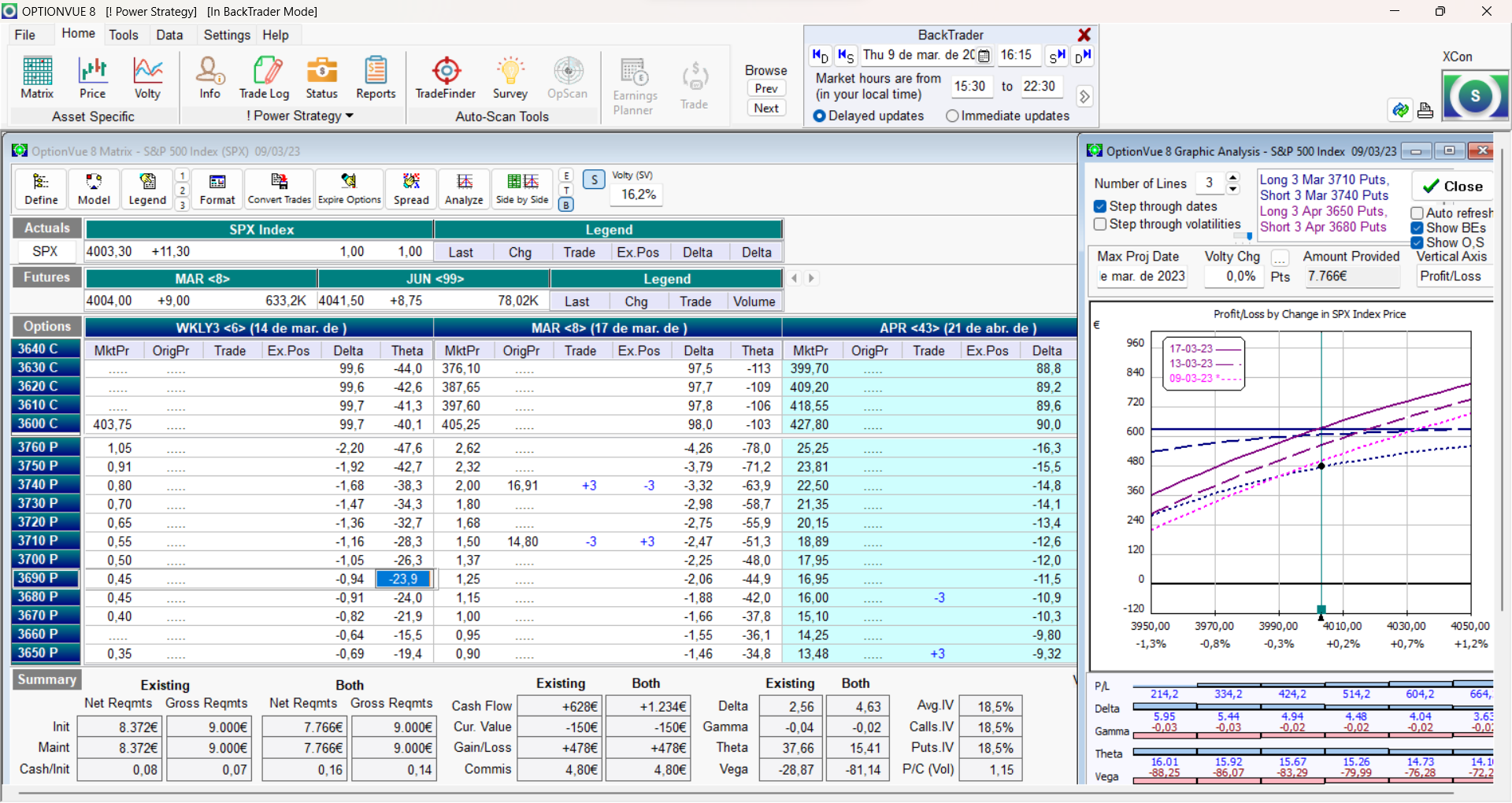Image resolution: width=1512 pixels, height=803 pixels.
Task: Open the Price chart tool
Action: pos(92,78)
